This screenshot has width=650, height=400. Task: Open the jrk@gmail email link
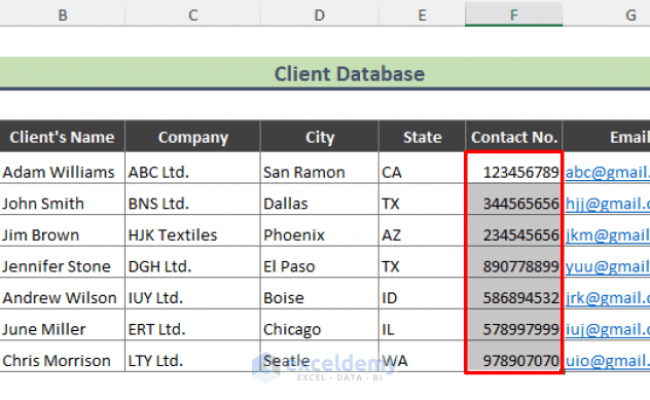[x=607, y=298]
